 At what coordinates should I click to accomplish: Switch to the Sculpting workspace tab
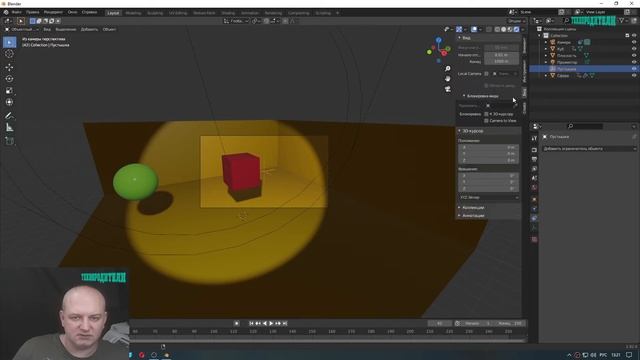[x=155, y=13]
